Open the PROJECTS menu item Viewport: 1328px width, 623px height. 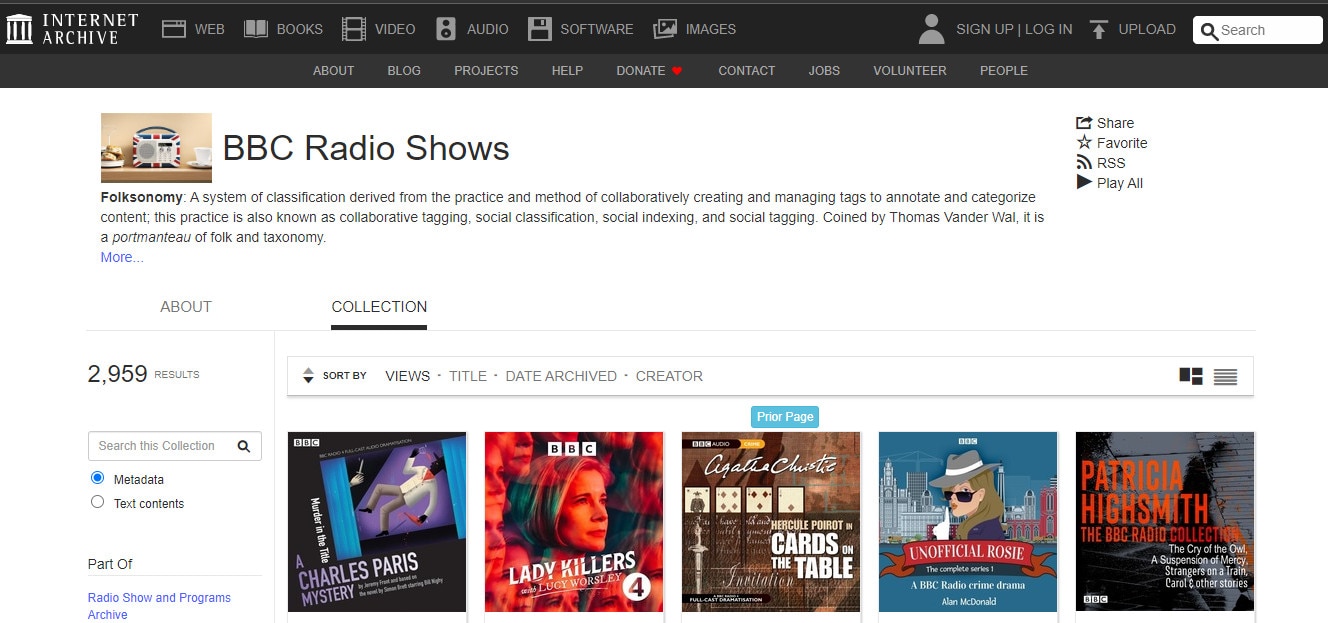(486, 71)
